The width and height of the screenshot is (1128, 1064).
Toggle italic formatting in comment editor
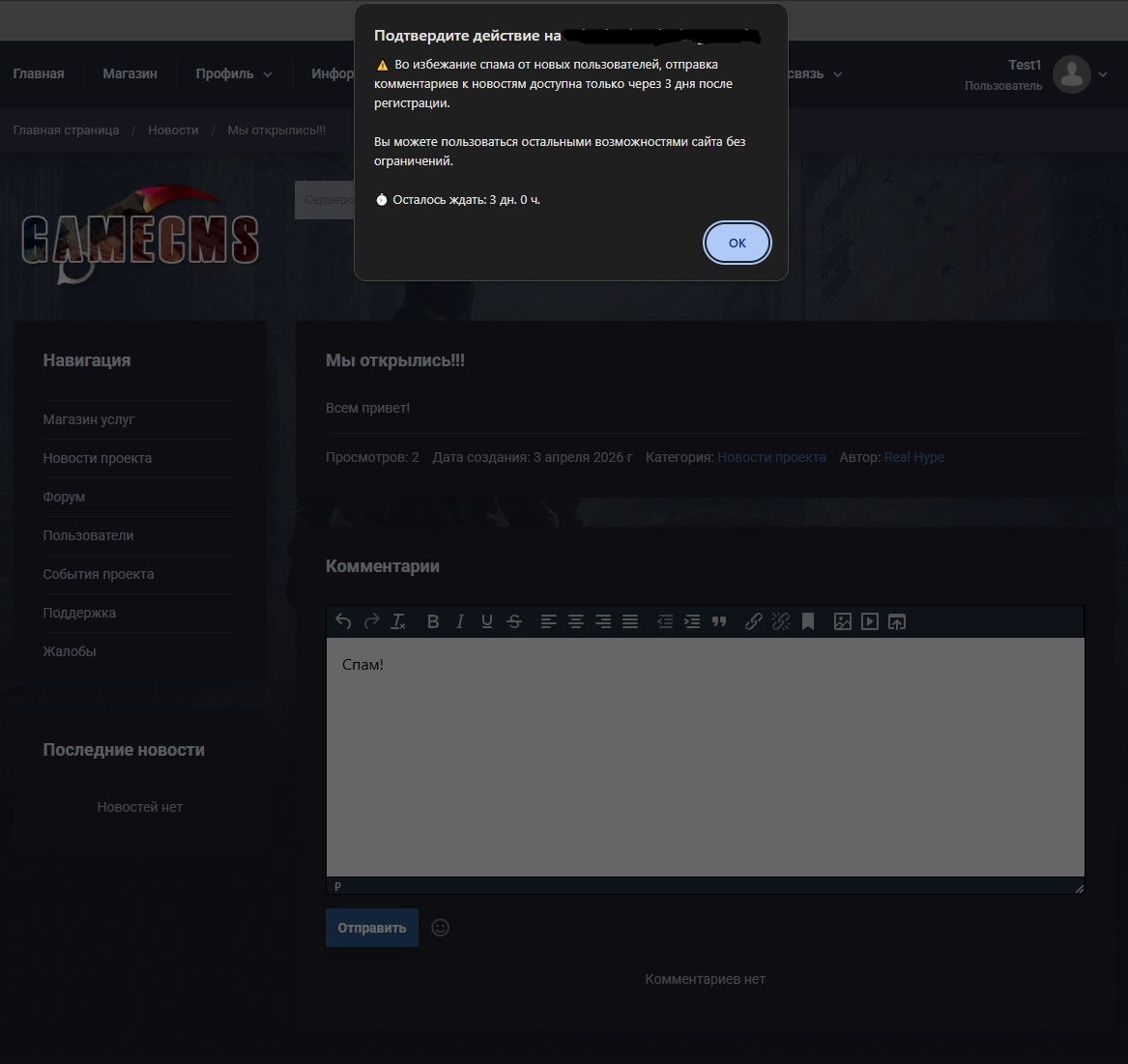[x=460, y=621]
